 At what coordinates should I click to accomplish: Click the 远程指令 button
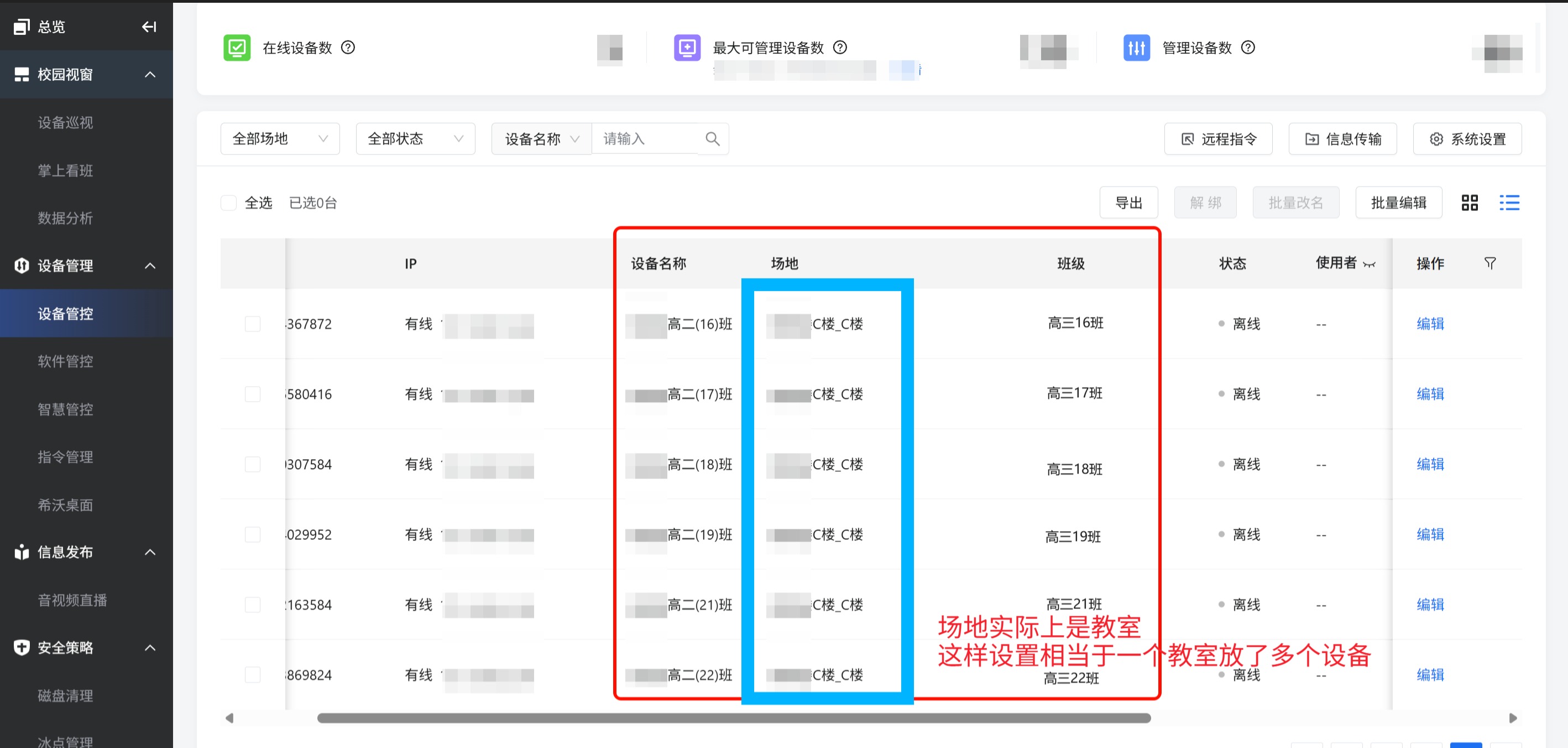pyautogui.click(x=1218, y=139)
